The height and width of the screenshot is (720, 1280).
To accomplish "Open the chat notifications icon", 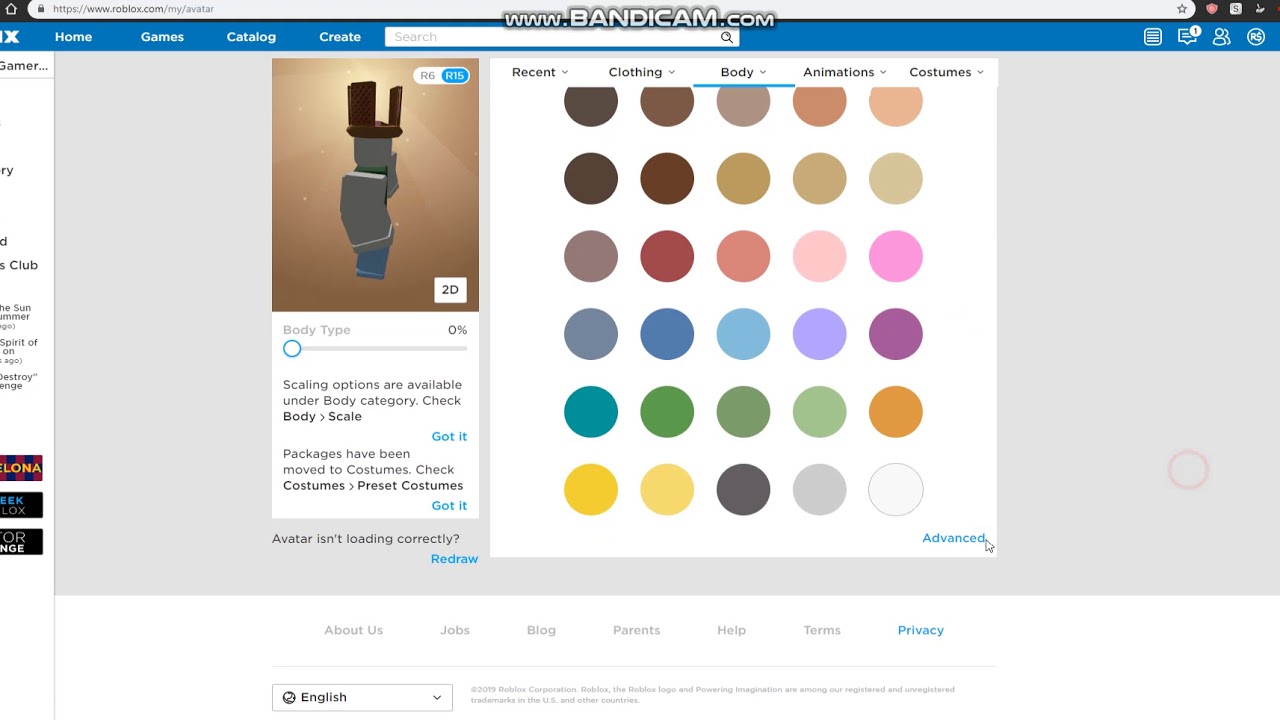I will pos(1187,36).
